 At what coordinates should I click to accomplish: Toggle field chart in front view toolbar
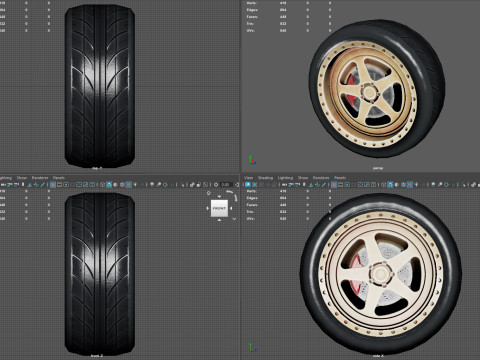coord(79,184)
